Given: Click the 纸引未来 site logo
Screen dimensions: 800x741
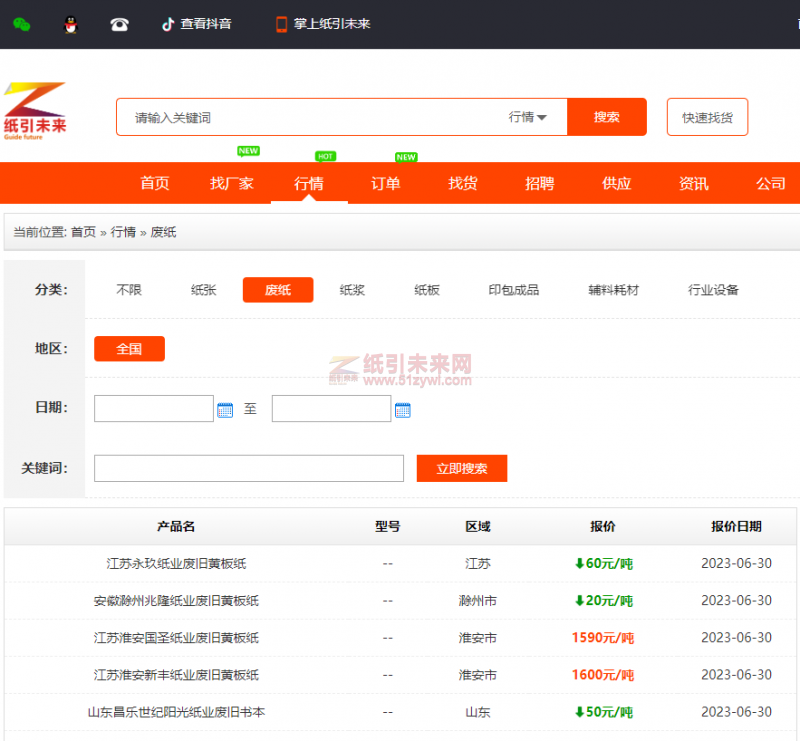Looking at the screenshot, I should pyautogui.click(x=35, y=112).
